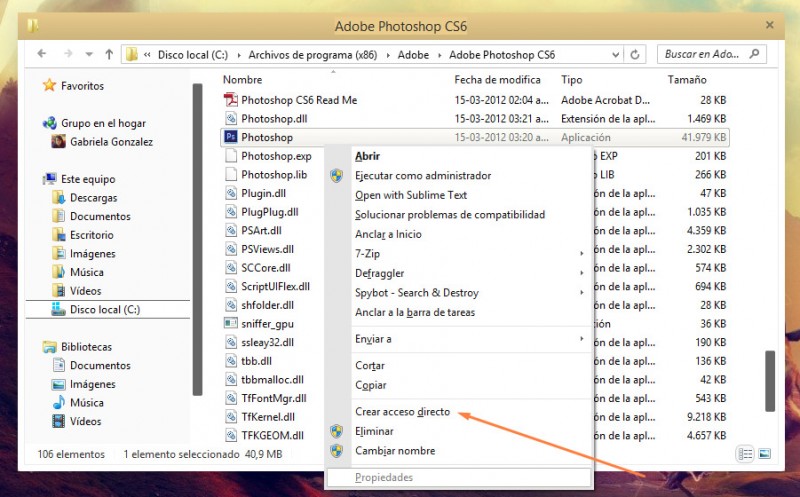This screenshot has height=497, width=800.
Task: Choose Cortar in context menu
Action: pyautogui.click(x=370, y=366)
